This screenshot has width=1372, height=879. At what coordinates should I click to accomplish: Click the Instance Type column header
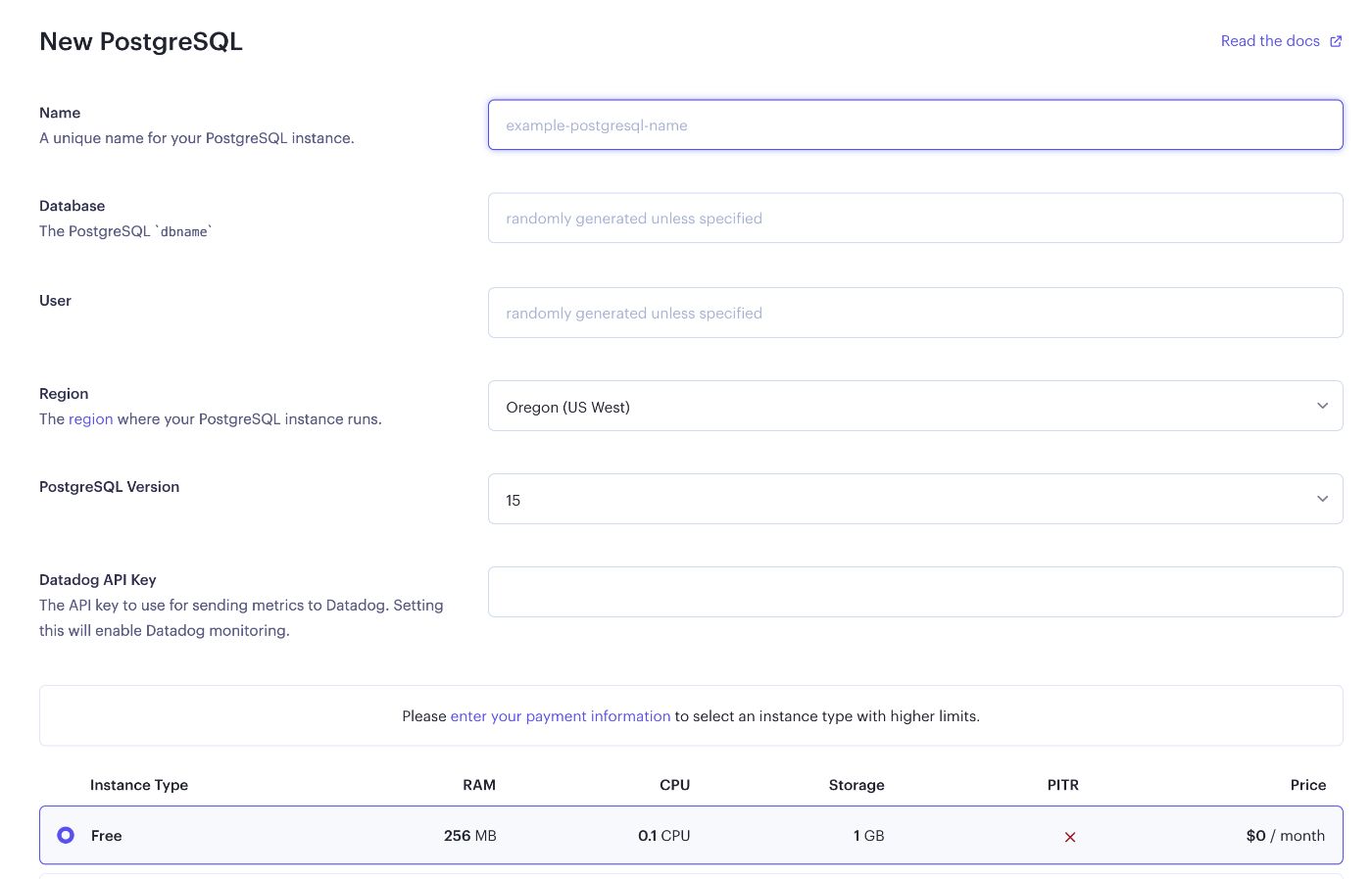point(138,785)
